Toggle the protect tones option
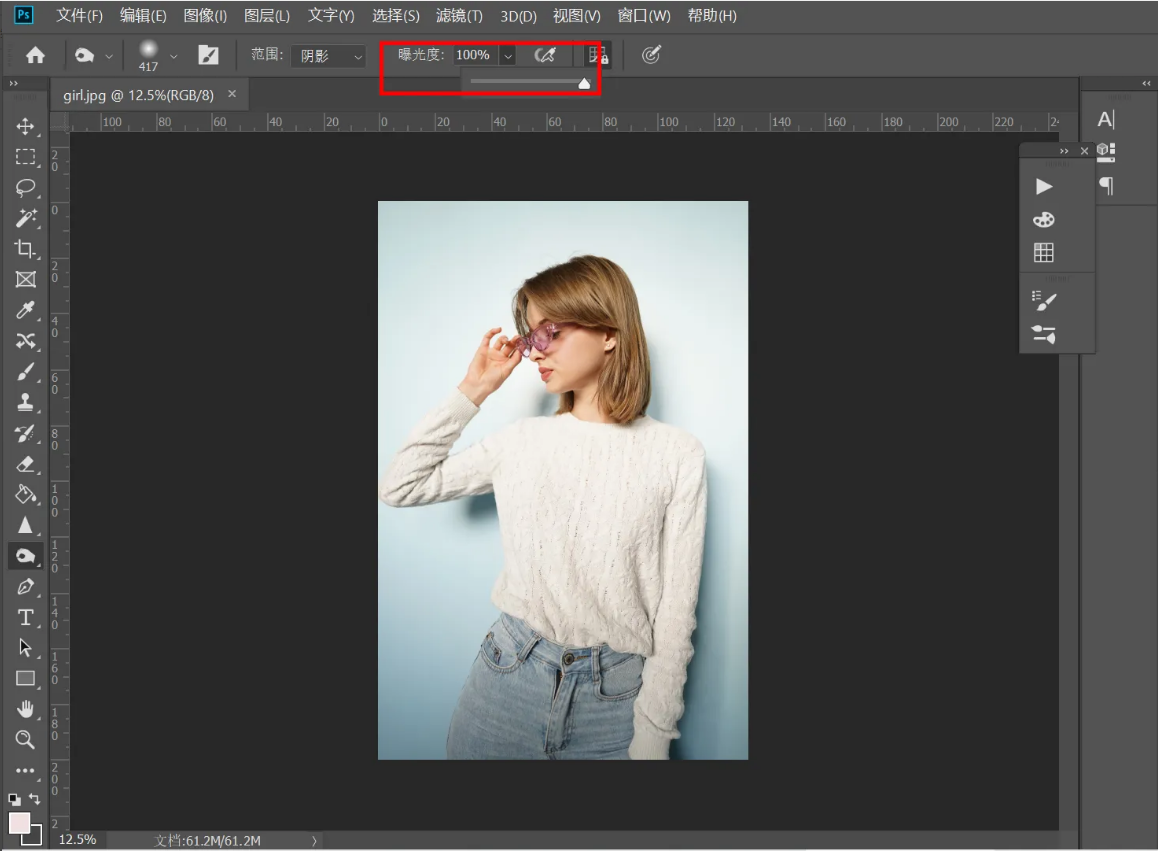Image resolution: width=1158 pixels, height=851 pixels. [x=598, y=55]
